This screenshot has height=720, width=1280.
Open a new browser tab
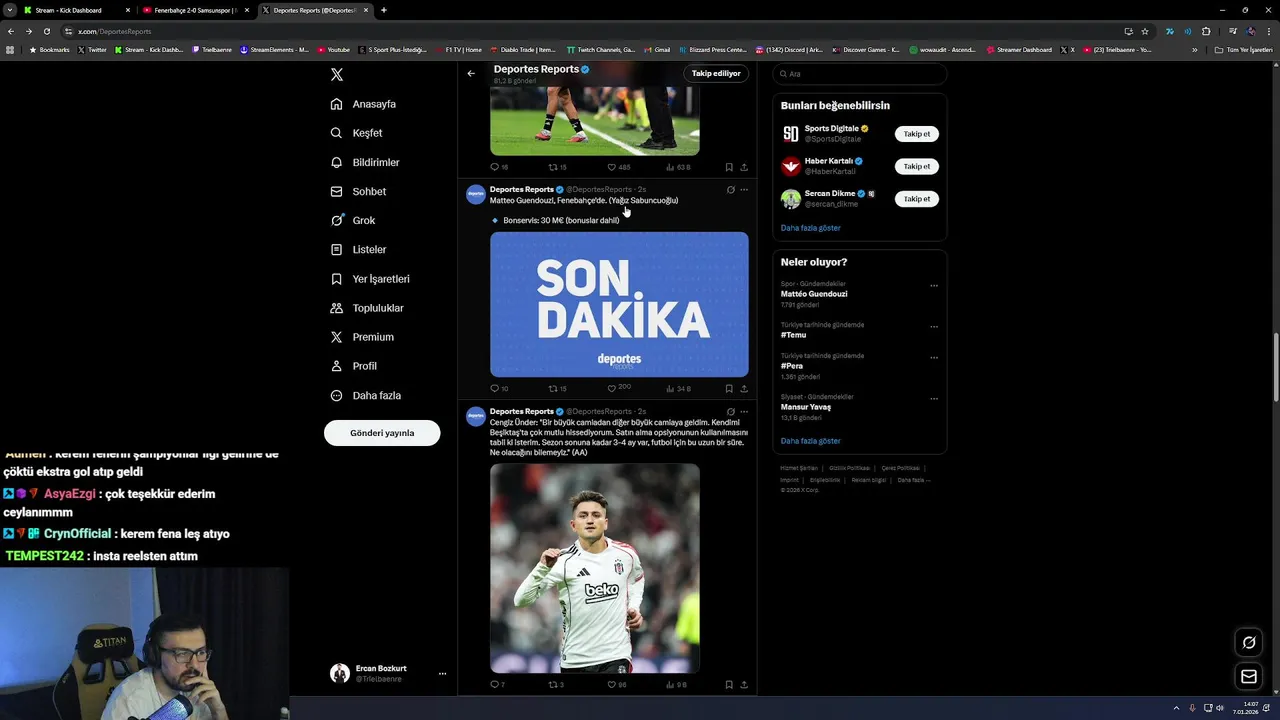click(x=384, y=10)
